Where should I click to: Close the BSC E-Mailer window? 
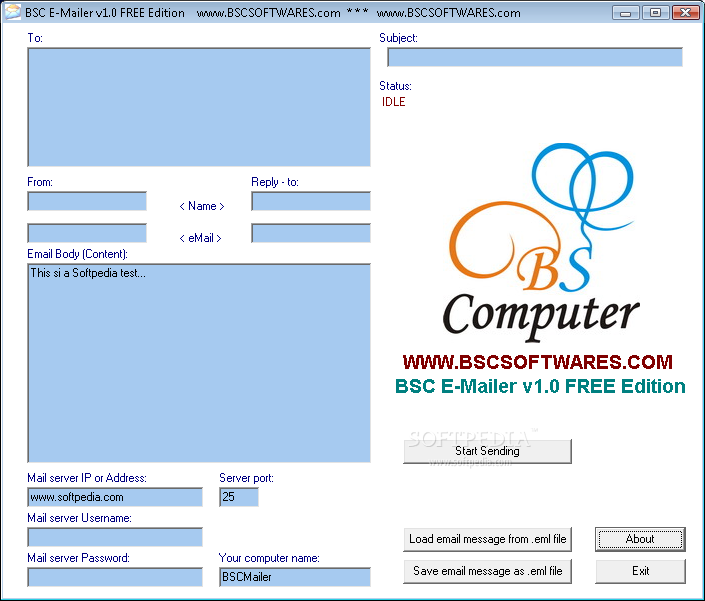point(686,13)
